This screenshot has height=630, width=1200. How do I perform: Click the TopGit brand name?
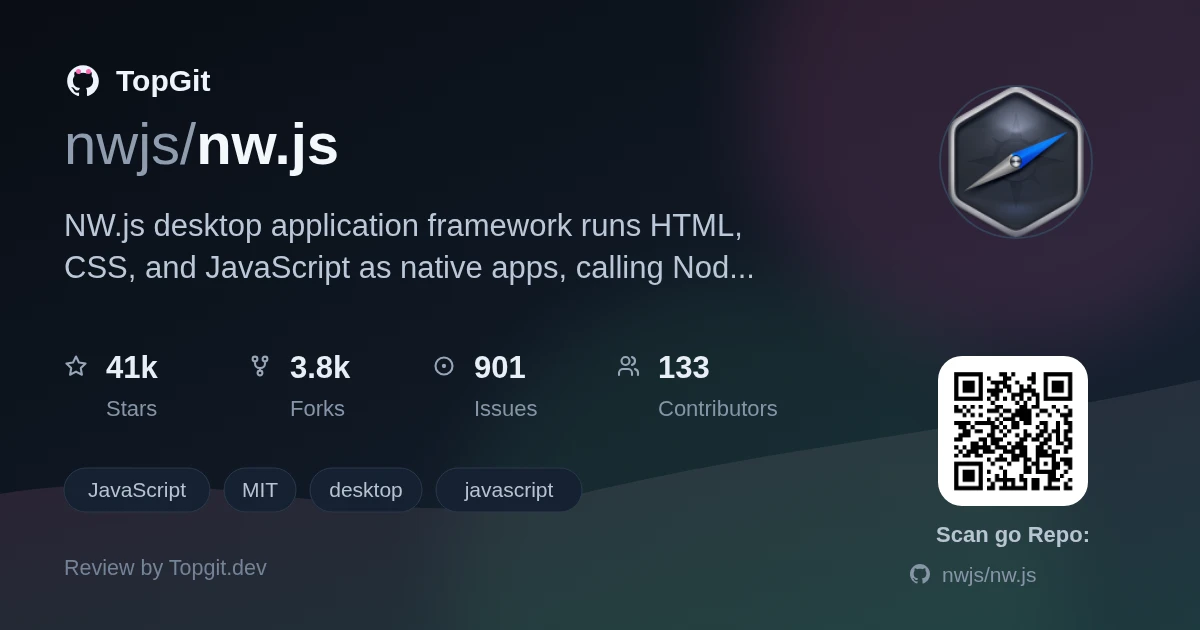tap(163, 81)
